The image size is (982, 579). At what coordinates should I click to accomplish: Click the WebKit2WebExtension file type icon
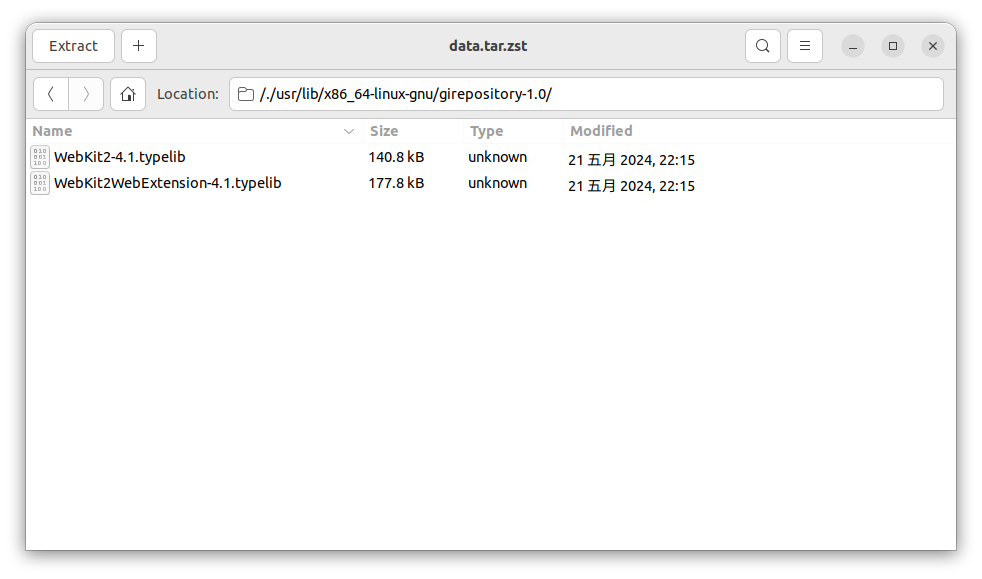pyautogui.click(x=39, y=183)
